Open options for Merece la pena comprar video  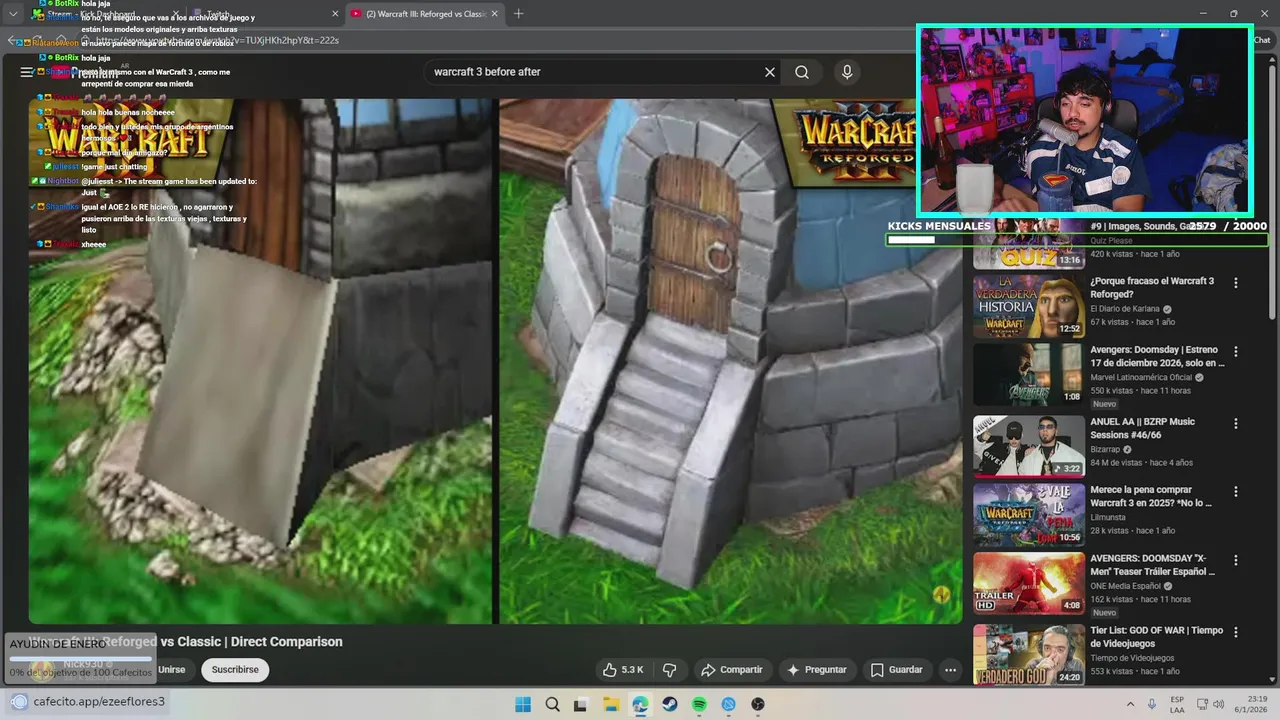[x=1235, y=491]
